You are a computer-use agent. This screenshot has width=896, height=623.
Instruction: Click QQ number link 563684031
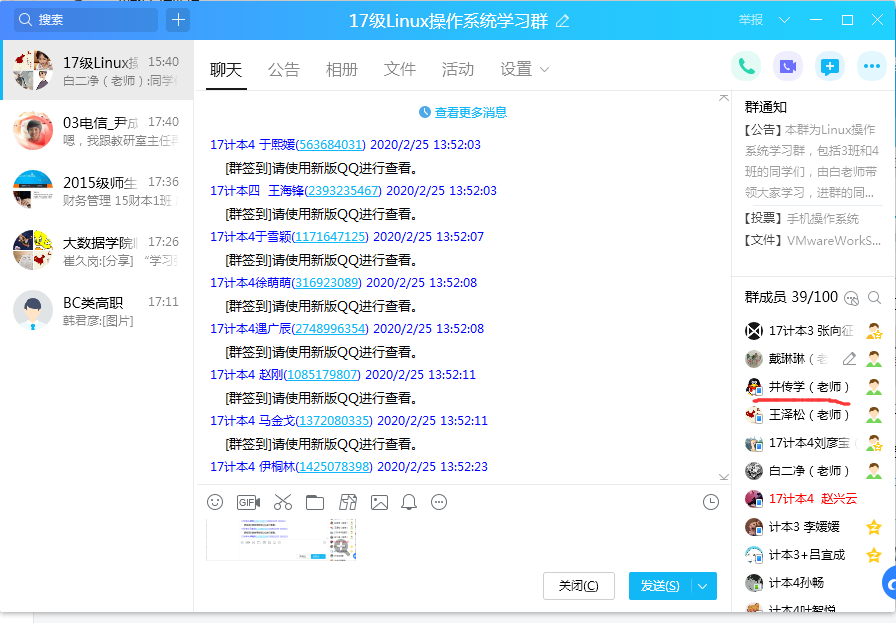point(331,145)
